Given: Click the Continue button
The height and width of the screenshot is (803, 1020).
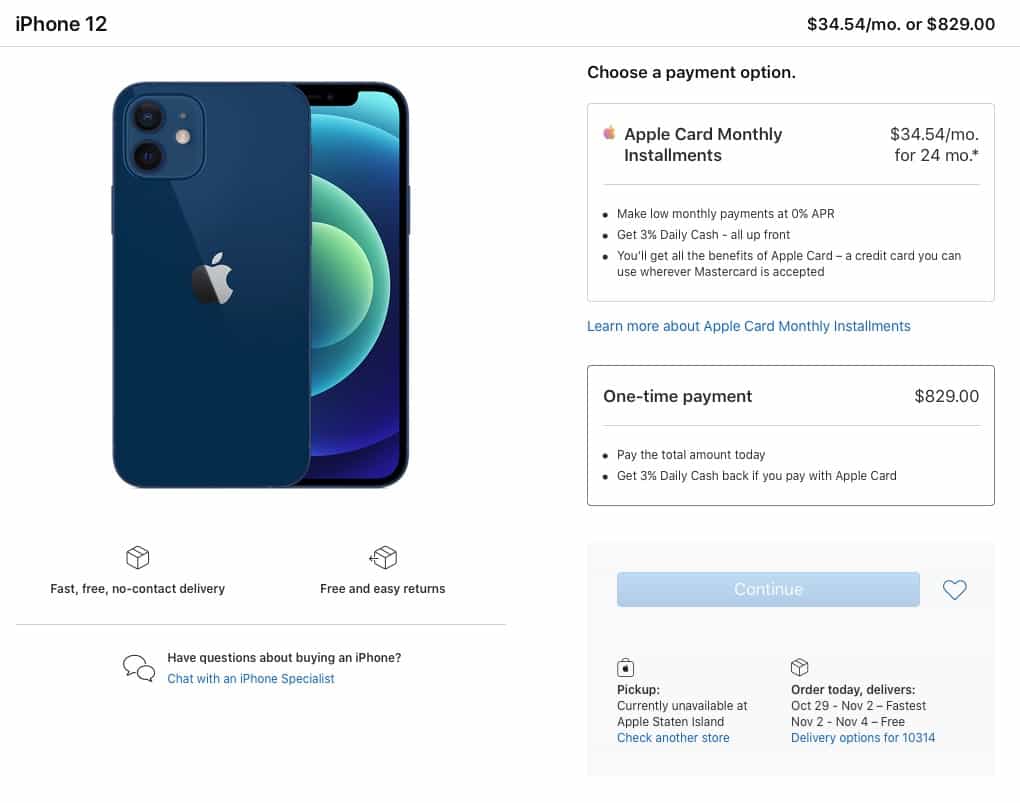Looking at the screenshot, I should click(768, 590).
